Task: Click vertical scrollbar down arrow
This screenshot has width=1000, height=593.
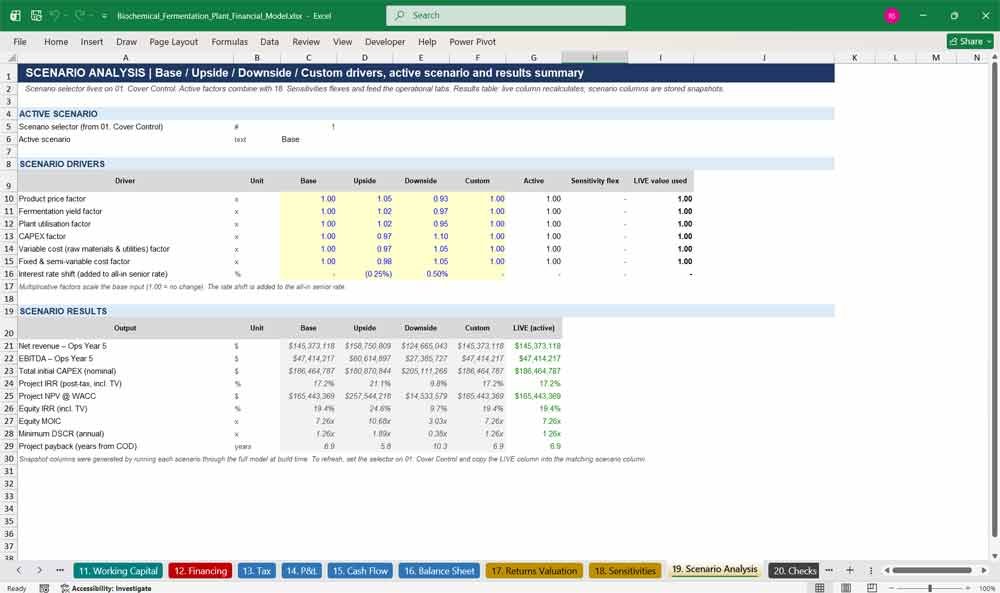Action: tap(994, 556)
